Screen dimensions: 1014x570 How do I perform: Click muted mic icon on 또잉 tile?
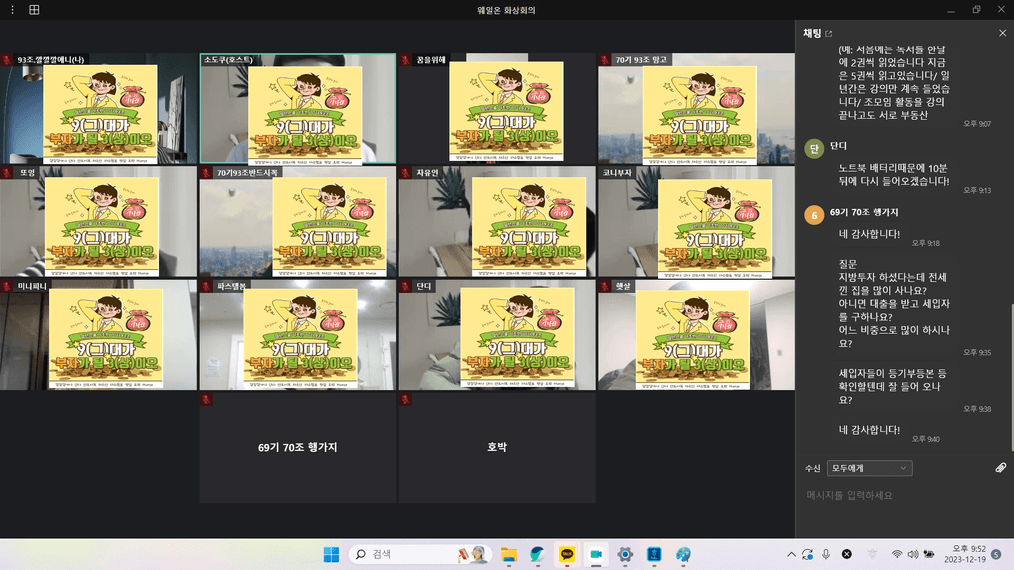coord(7,173)
